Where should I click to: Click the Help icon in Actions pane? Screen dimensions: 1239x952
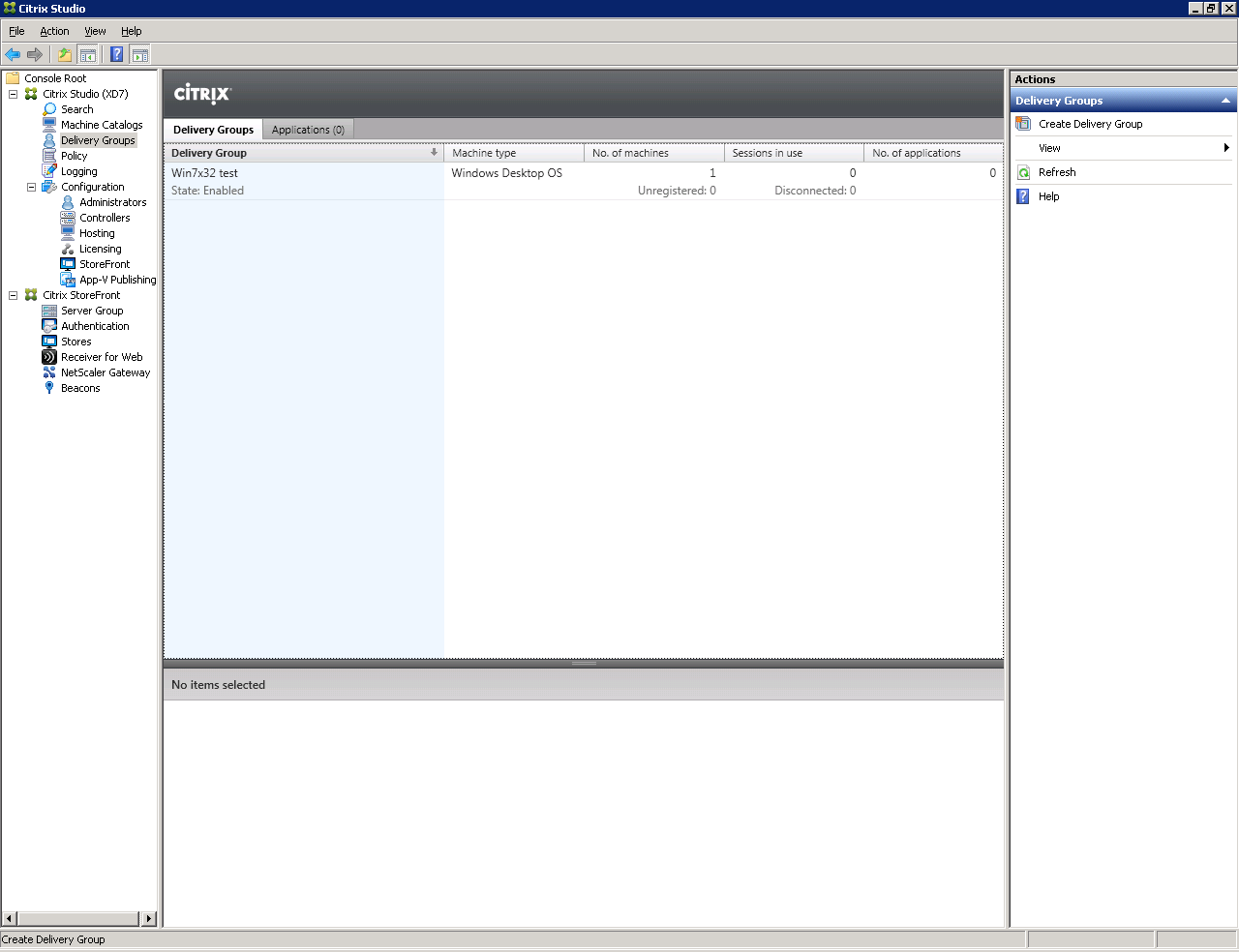tap(1023, 196)
